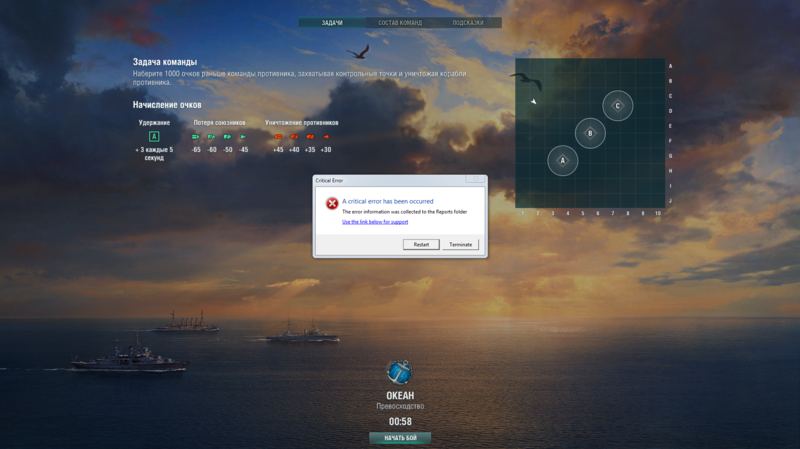Click the Потеря союзников label

[x=219, y=122]
